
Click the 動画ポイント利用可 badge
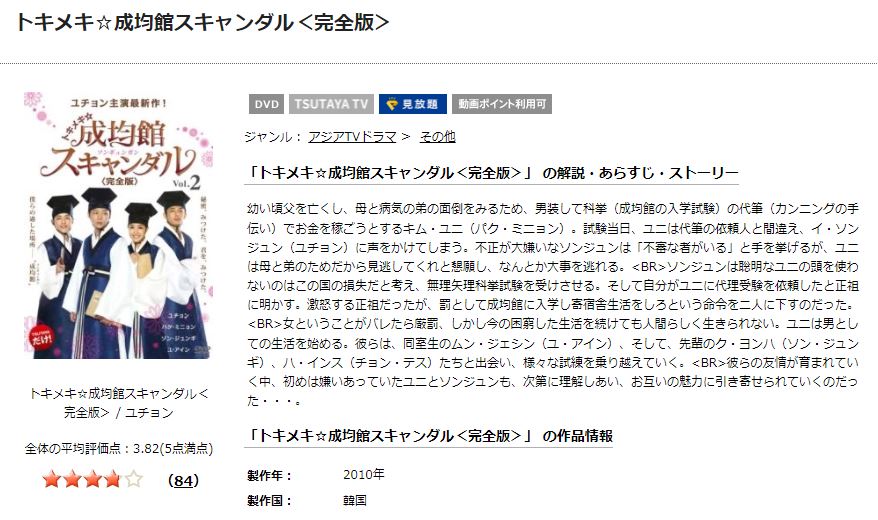click(x=502, y=104)
